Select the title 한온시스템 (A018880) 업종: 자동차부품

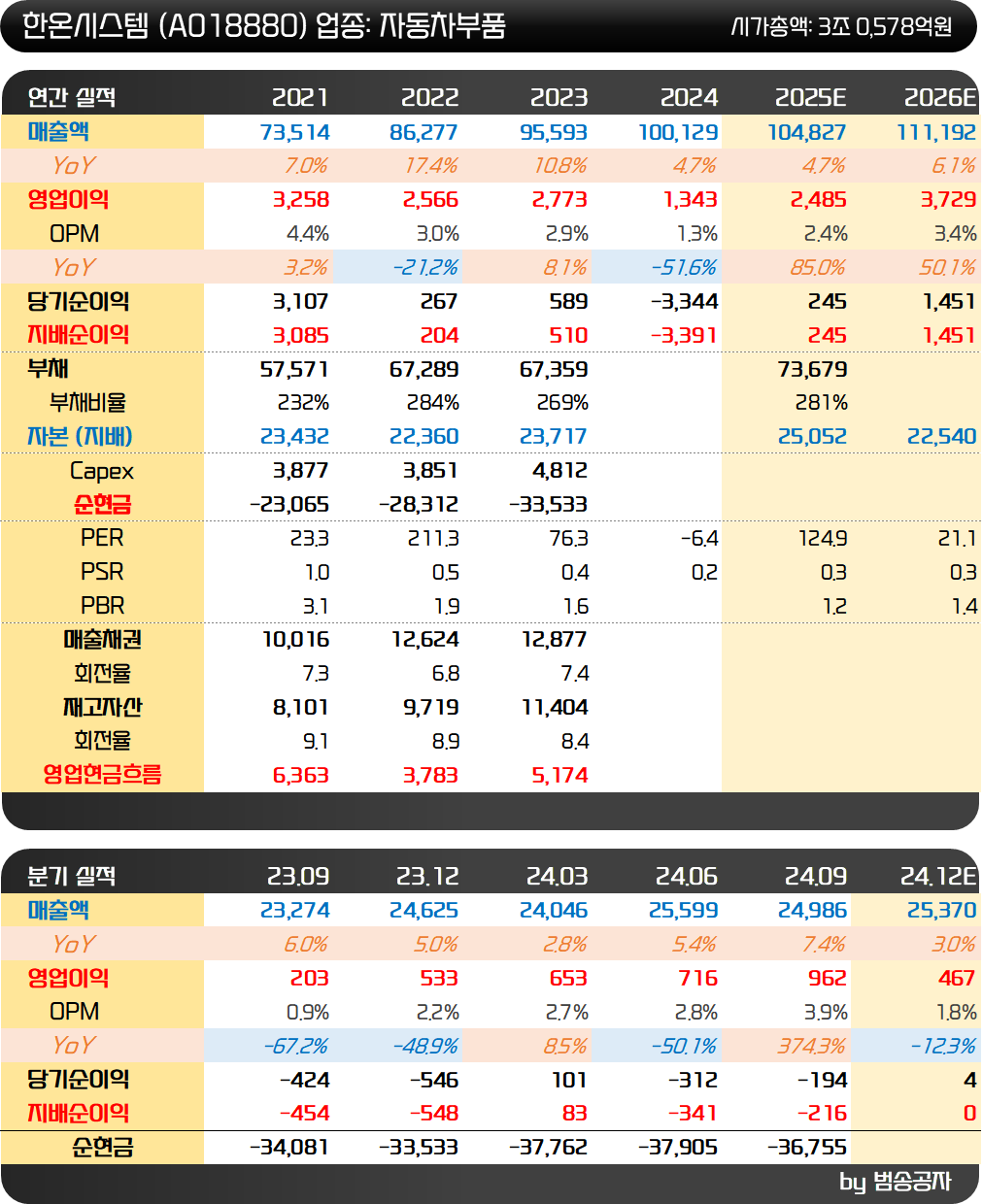pos(263,25)
